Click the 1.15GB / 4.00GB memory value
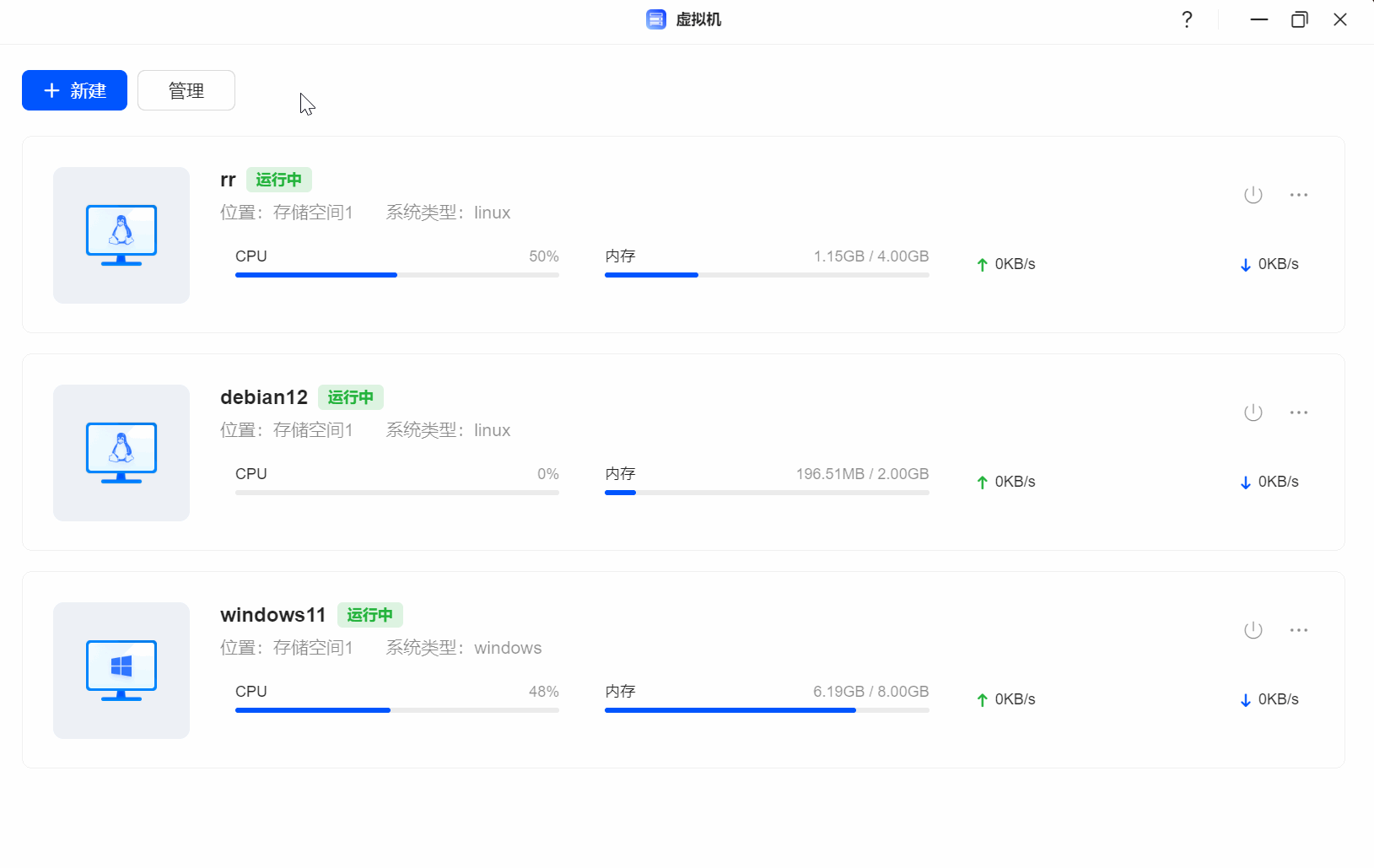 tap(871, 256)
